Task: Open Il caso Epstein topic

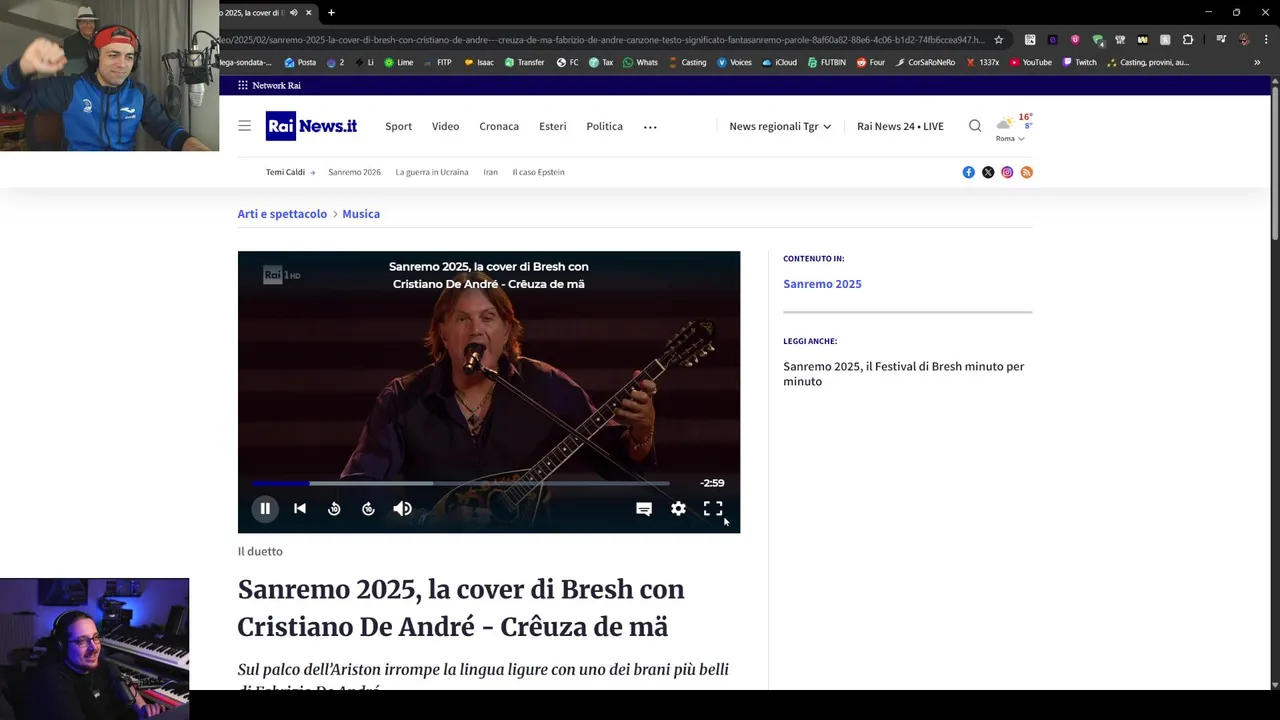Action: point(538,172)
